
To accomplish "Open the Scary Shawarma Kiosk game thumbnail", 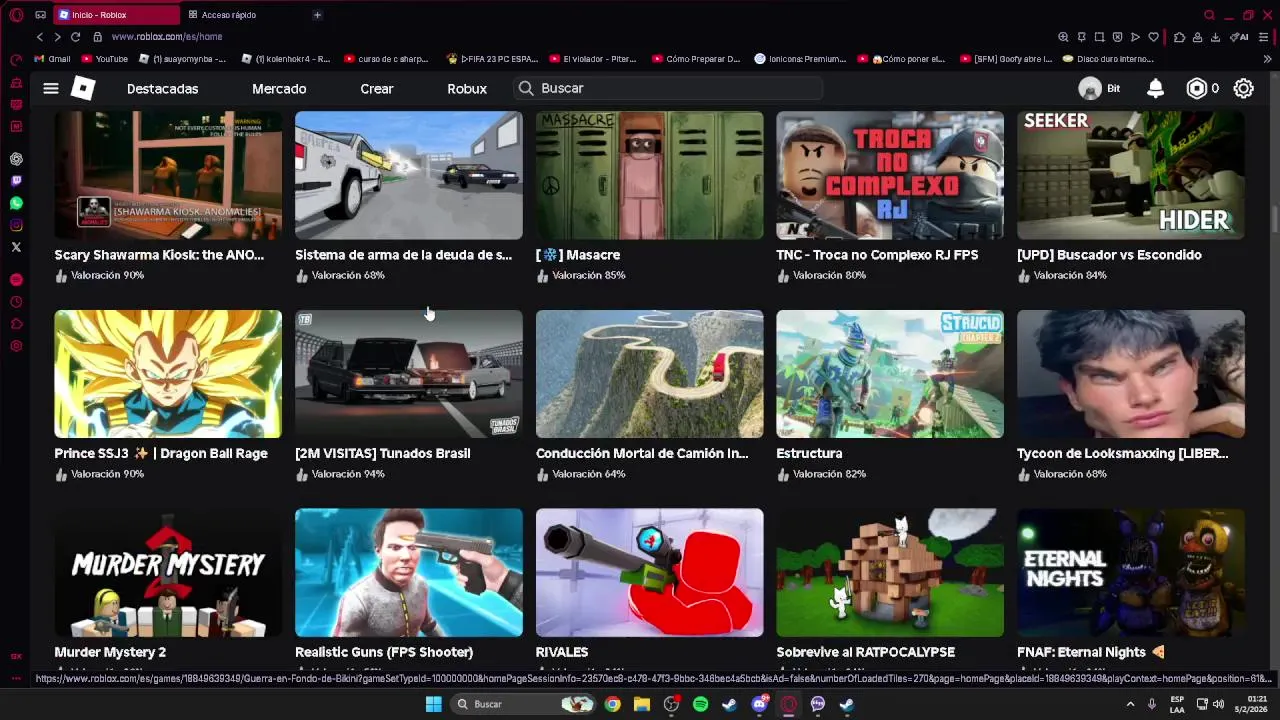I will pos(168,175).
